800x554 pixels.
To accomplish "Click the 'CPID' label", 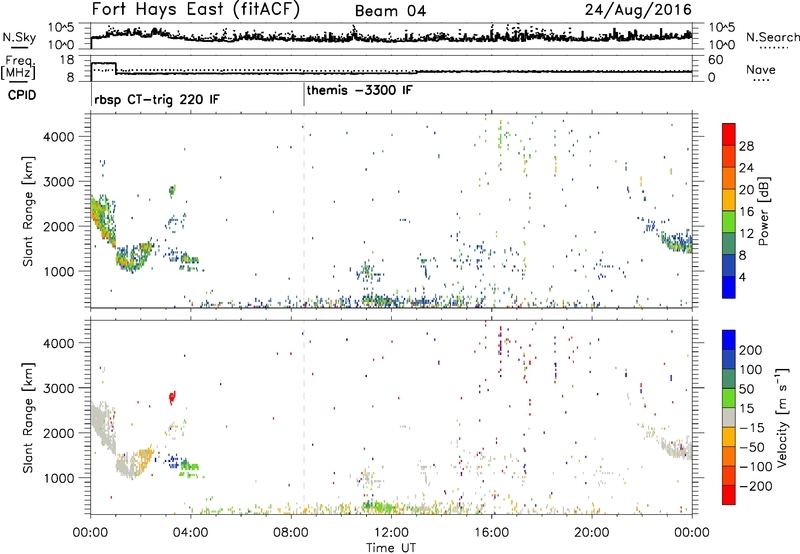I will tap(22, 95).
